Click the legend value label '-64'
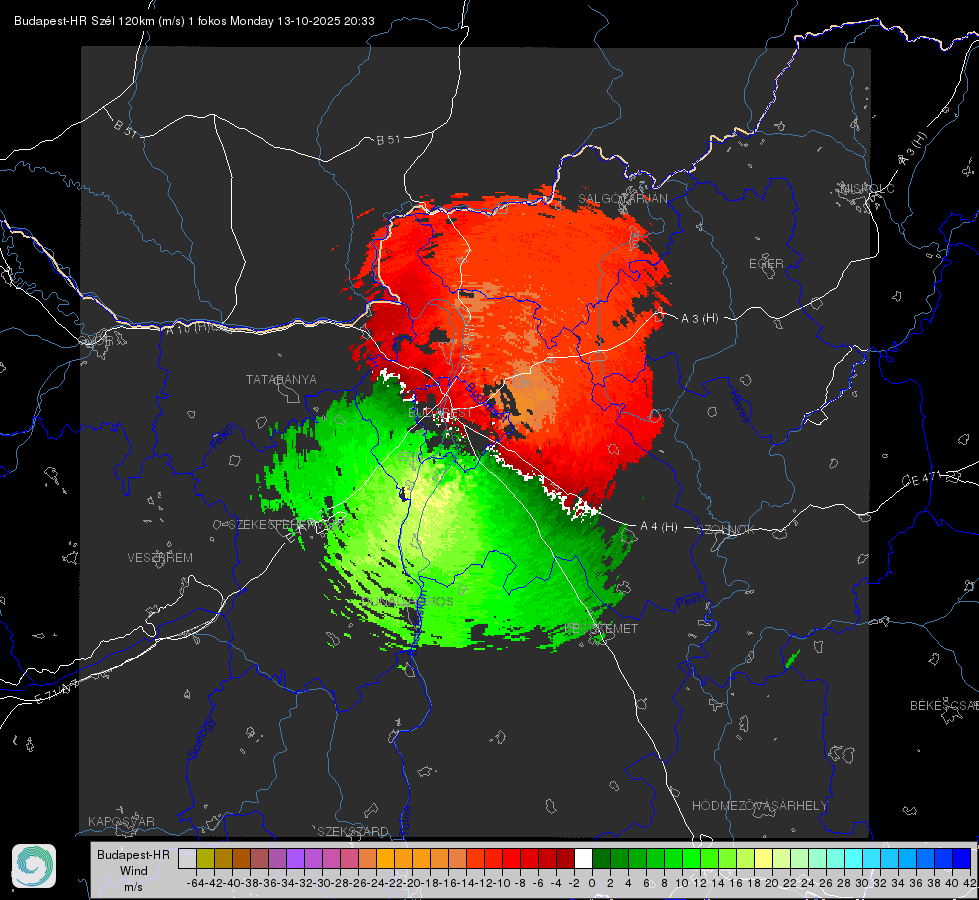 pyautogui.click(x=196, y=883)
